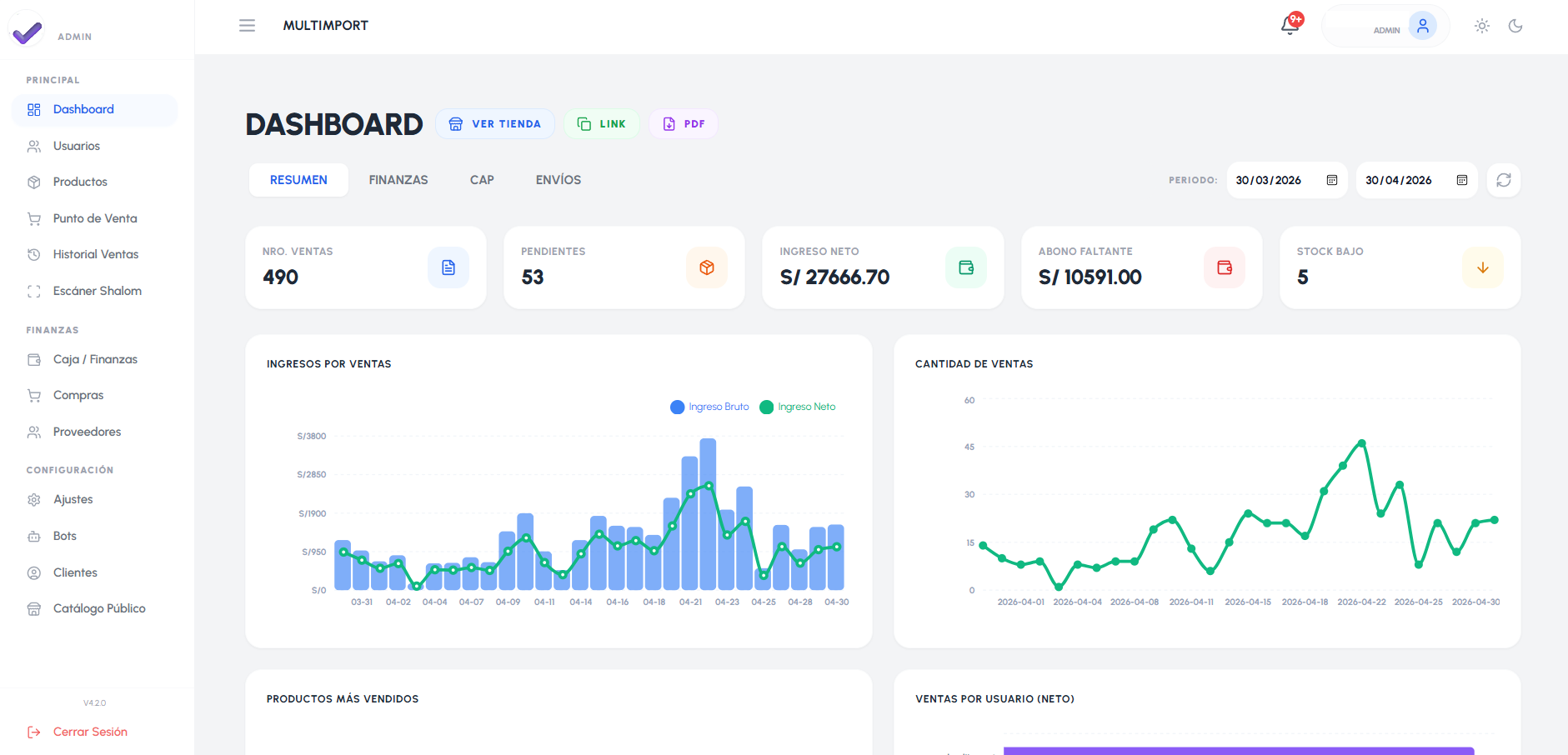
Task: Go to Historial Ventas
Action: click(95, 254)
